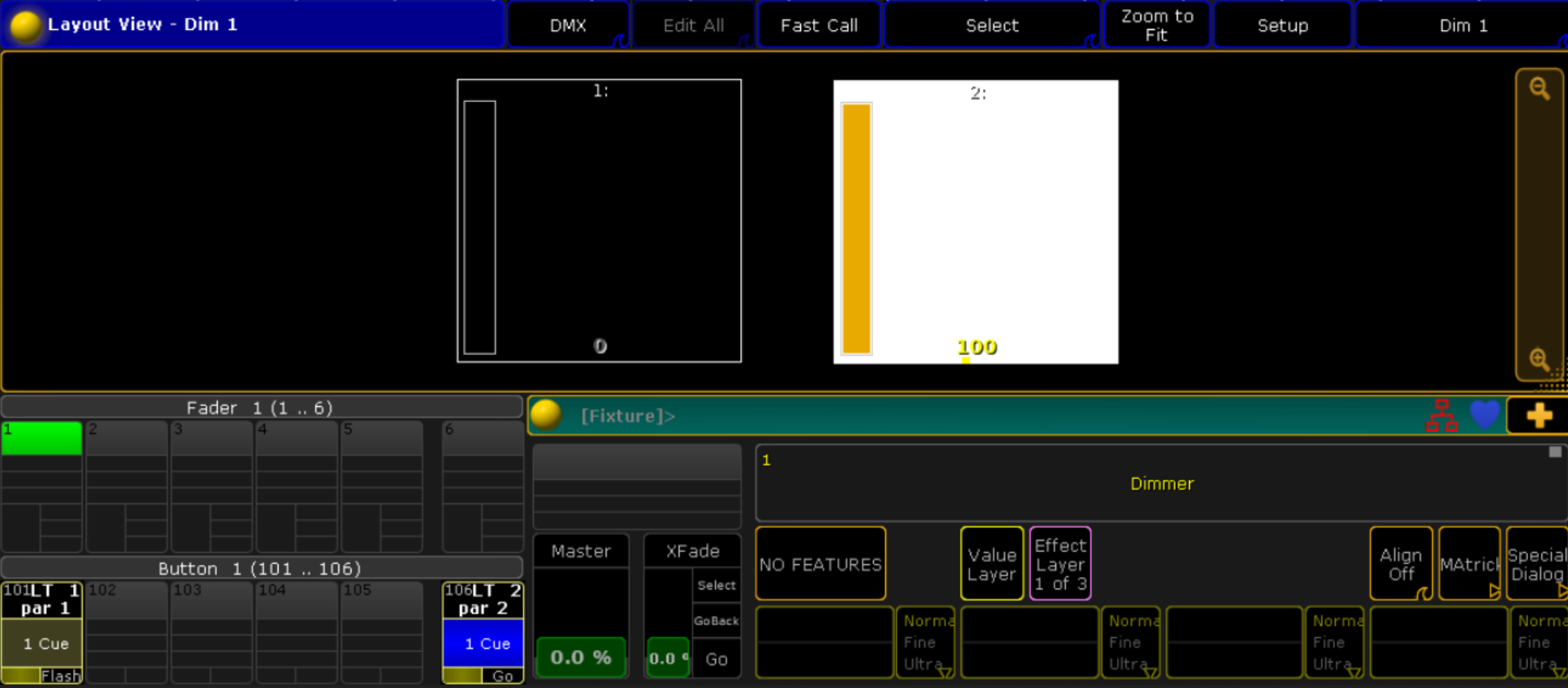Zoom out using the top magnifier icon
This screenshot has width=1568, height=688.
point(1540,89)
